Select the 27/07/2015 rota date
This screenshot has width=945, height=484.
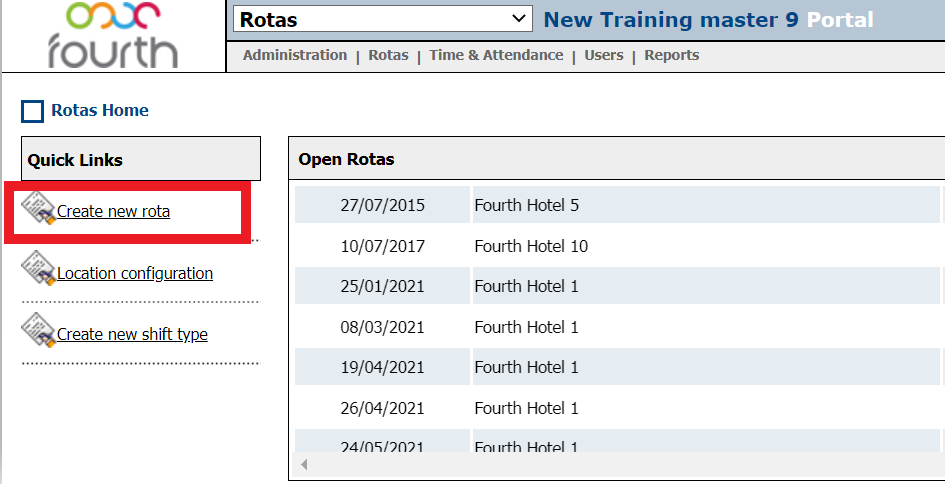point(383,205)
